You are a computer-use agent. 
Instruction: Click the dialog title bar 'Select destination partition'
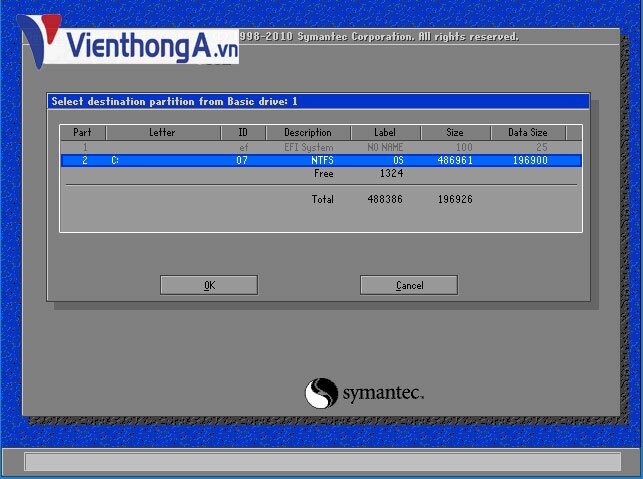319,101
